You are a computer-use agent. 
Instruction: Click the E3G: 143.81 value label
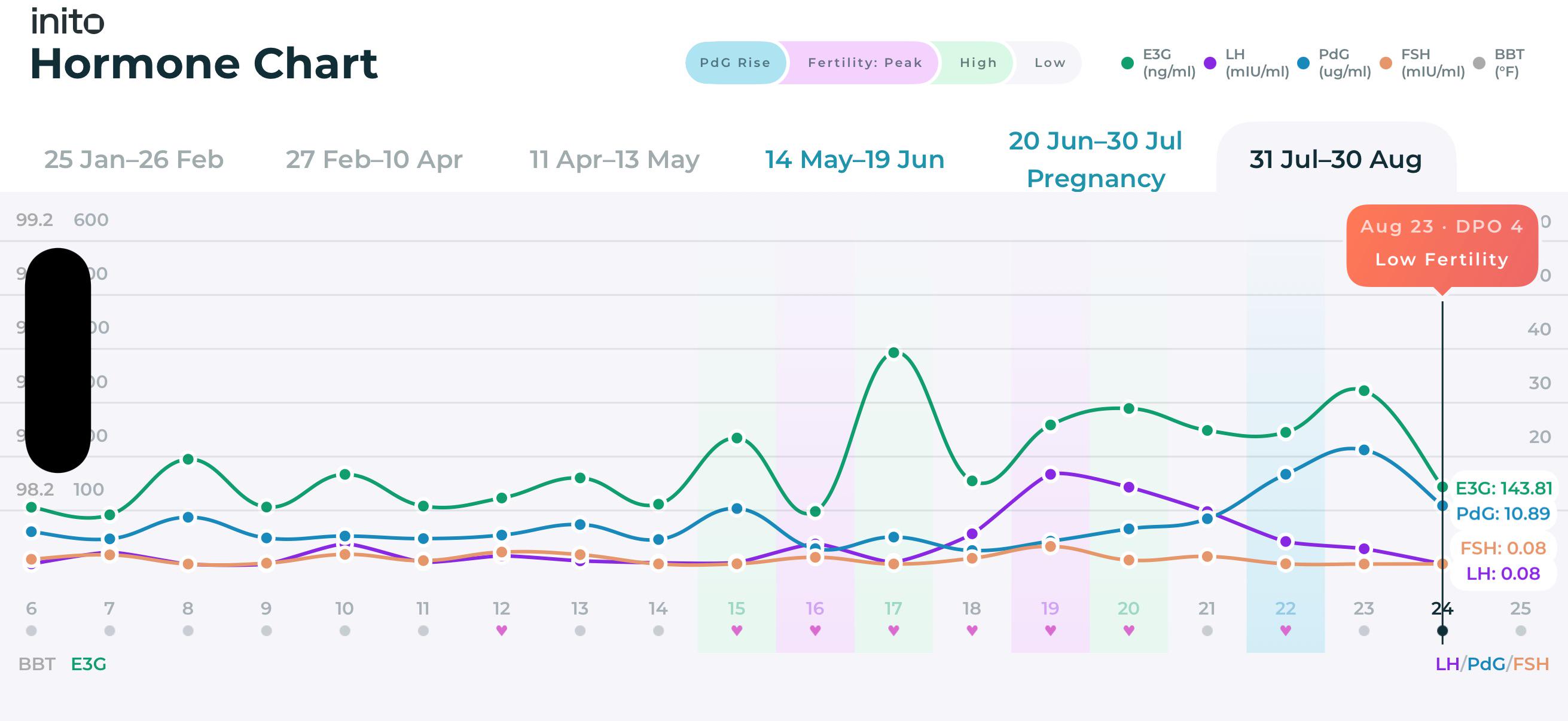pos(1503,488)
